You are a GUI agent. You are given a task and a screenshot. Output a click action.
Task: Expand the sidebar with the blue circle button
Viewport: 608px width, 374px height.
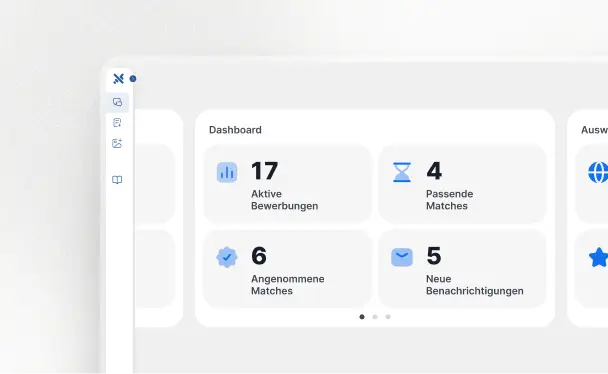click(133, 79)
